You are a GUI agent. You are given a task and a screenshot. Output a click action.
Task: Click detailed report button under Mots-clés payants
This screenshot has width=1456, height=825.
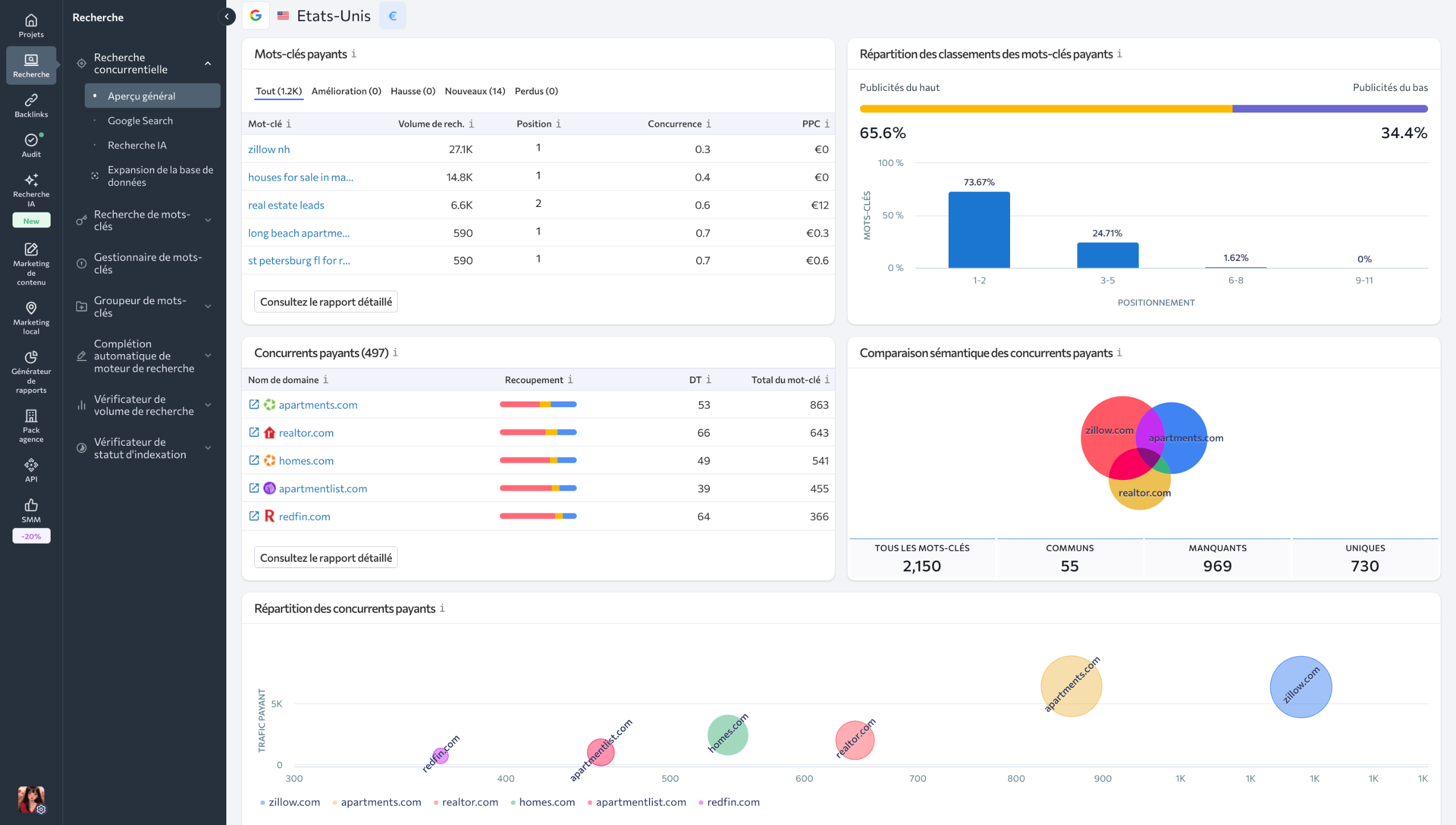[325, 301]
